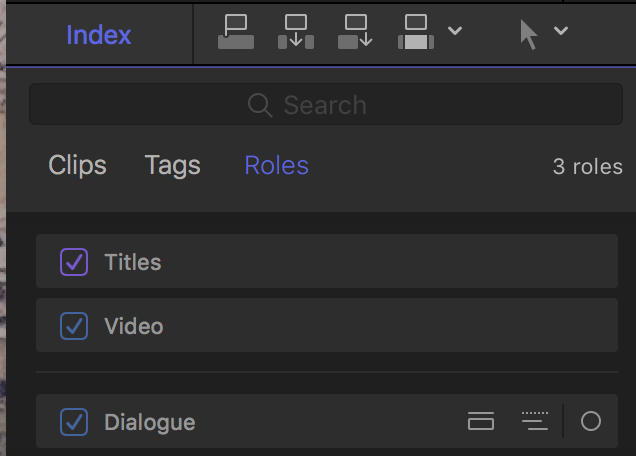The width and height of the screenshot is (636, 456).
Task: Select the arrow Select tool icon
Action: point(529,35)
